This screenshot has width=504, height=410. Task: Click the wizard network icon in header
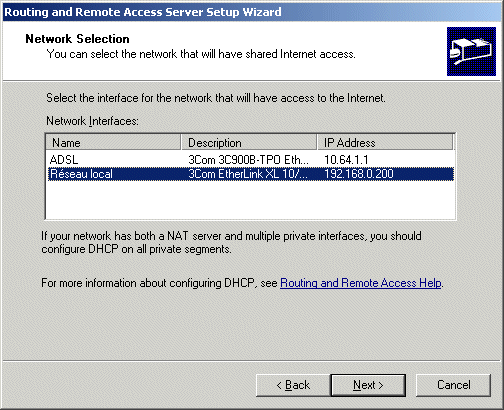(471, 51)
